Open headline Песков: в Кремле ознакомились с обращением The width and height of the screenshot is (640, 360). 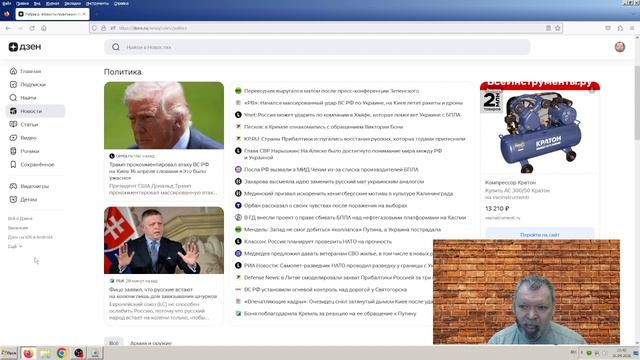[x=323, y=127]
